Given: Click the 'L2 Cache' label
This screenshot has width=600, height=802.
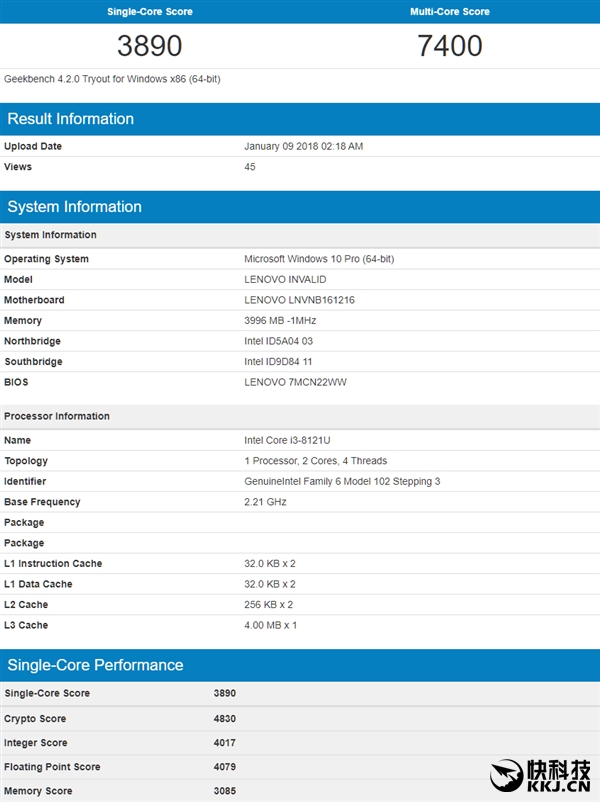Looking at the screenshot, I should coord(26,605).
